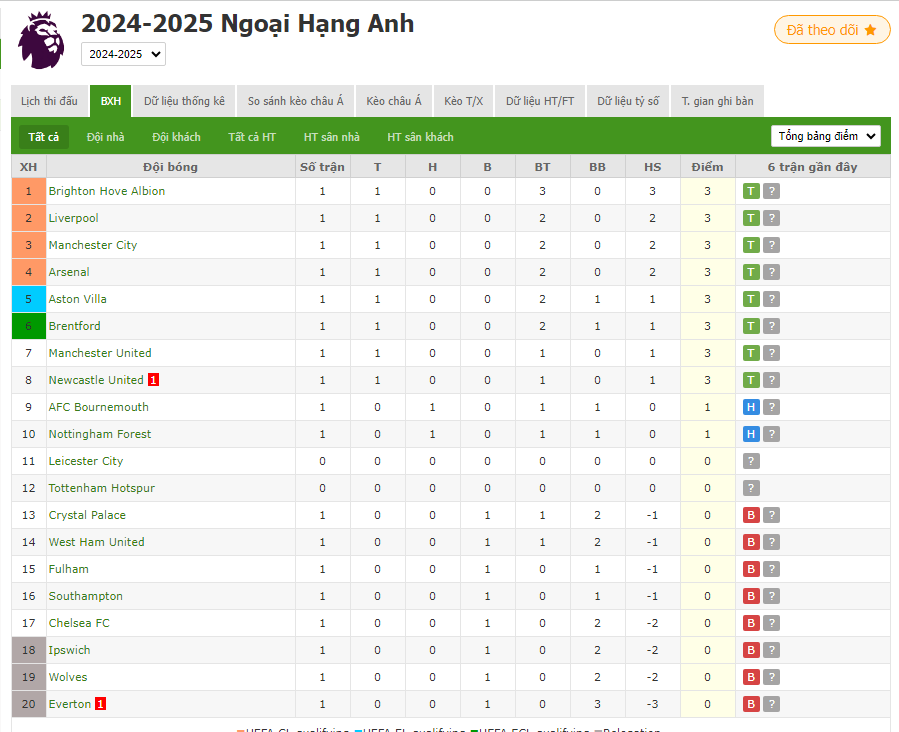Open the Southampton team link
This screenshot has width=899, height=732.
(85, 596)
